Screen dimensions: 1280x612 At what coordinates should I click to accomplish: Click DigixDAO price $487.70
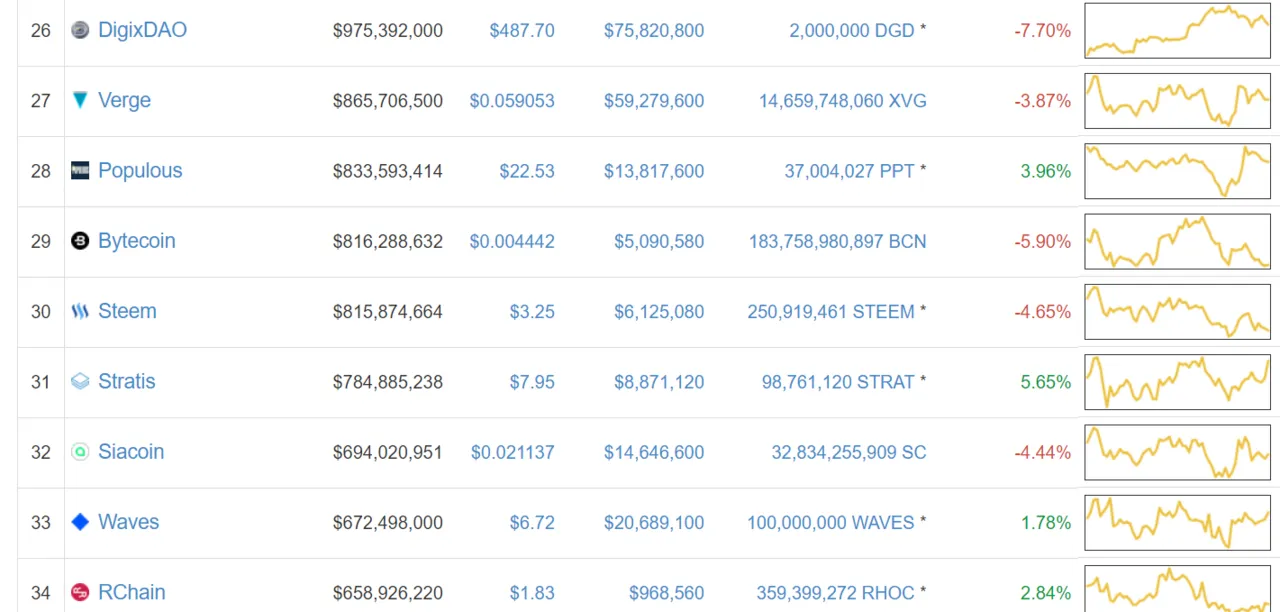[522, 31]
